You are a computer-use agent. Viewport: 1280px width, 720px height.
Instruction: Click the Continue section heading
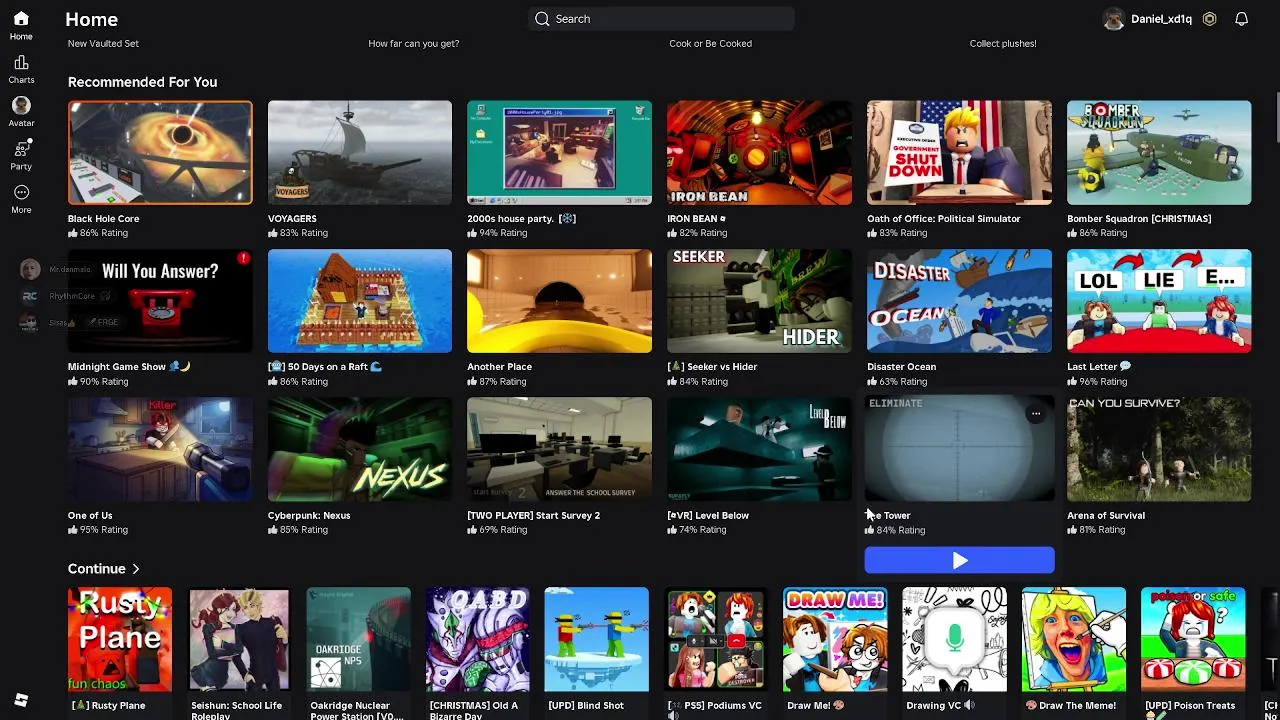click(97, 569)
